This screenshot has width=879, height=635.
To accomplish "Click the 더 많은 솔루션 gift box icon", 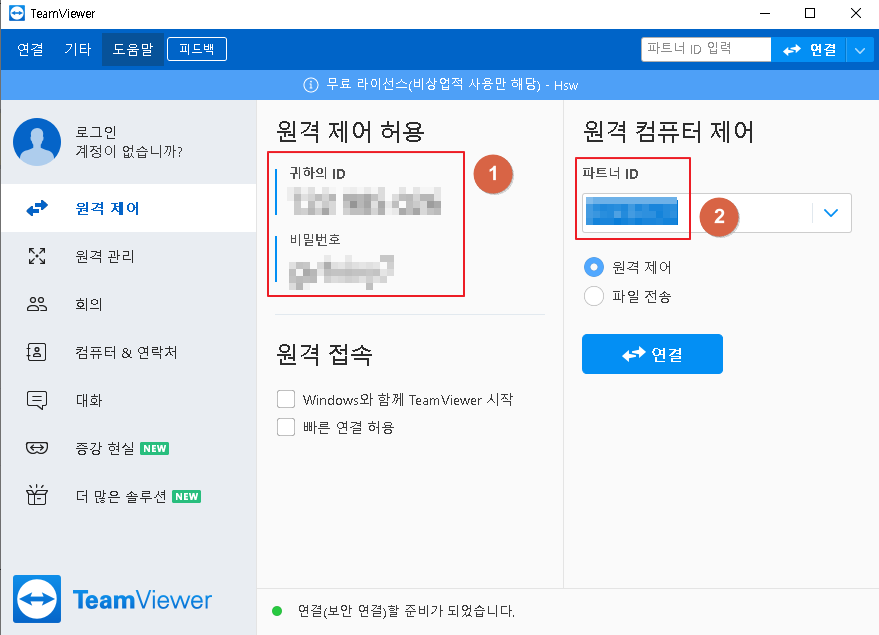I will pyautogui.click(x=37, y=495).
